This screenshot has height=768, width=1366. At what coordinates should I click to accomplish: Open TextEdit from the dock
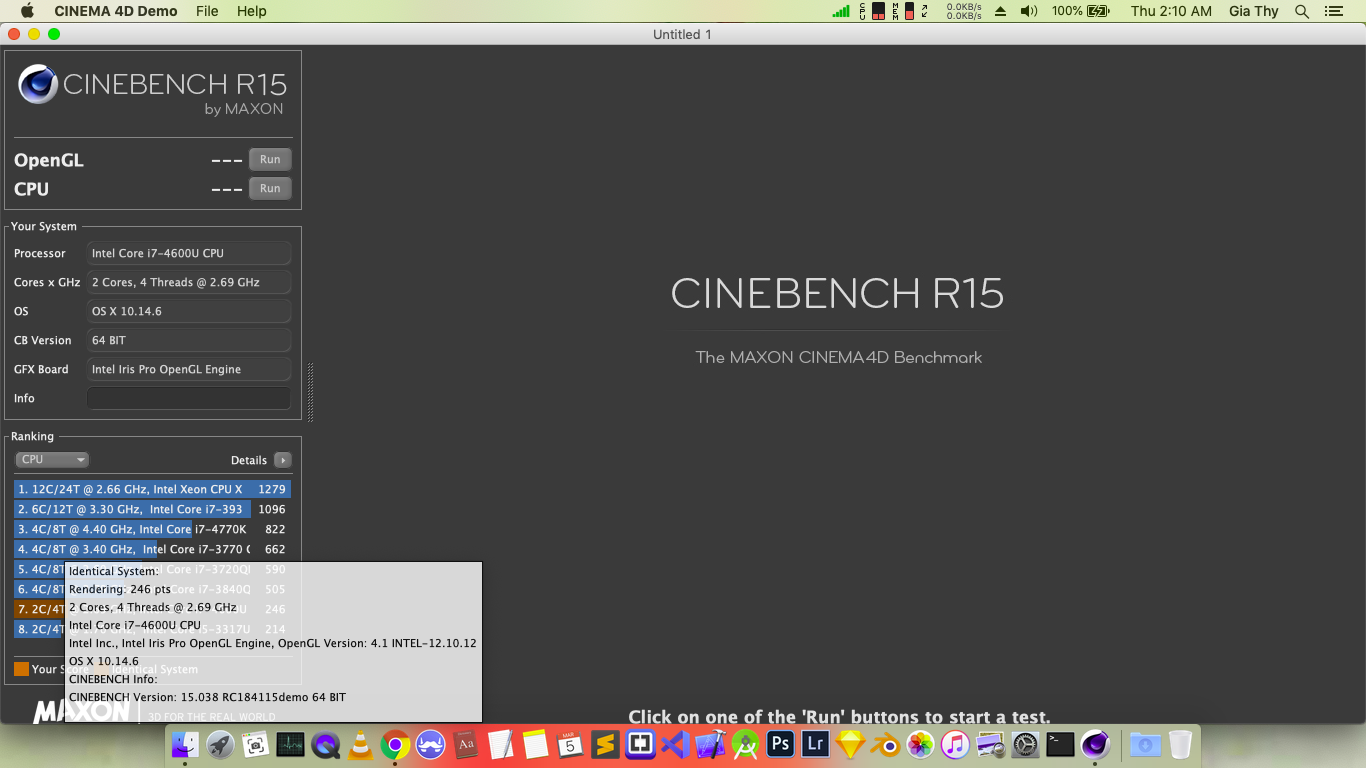500,744
